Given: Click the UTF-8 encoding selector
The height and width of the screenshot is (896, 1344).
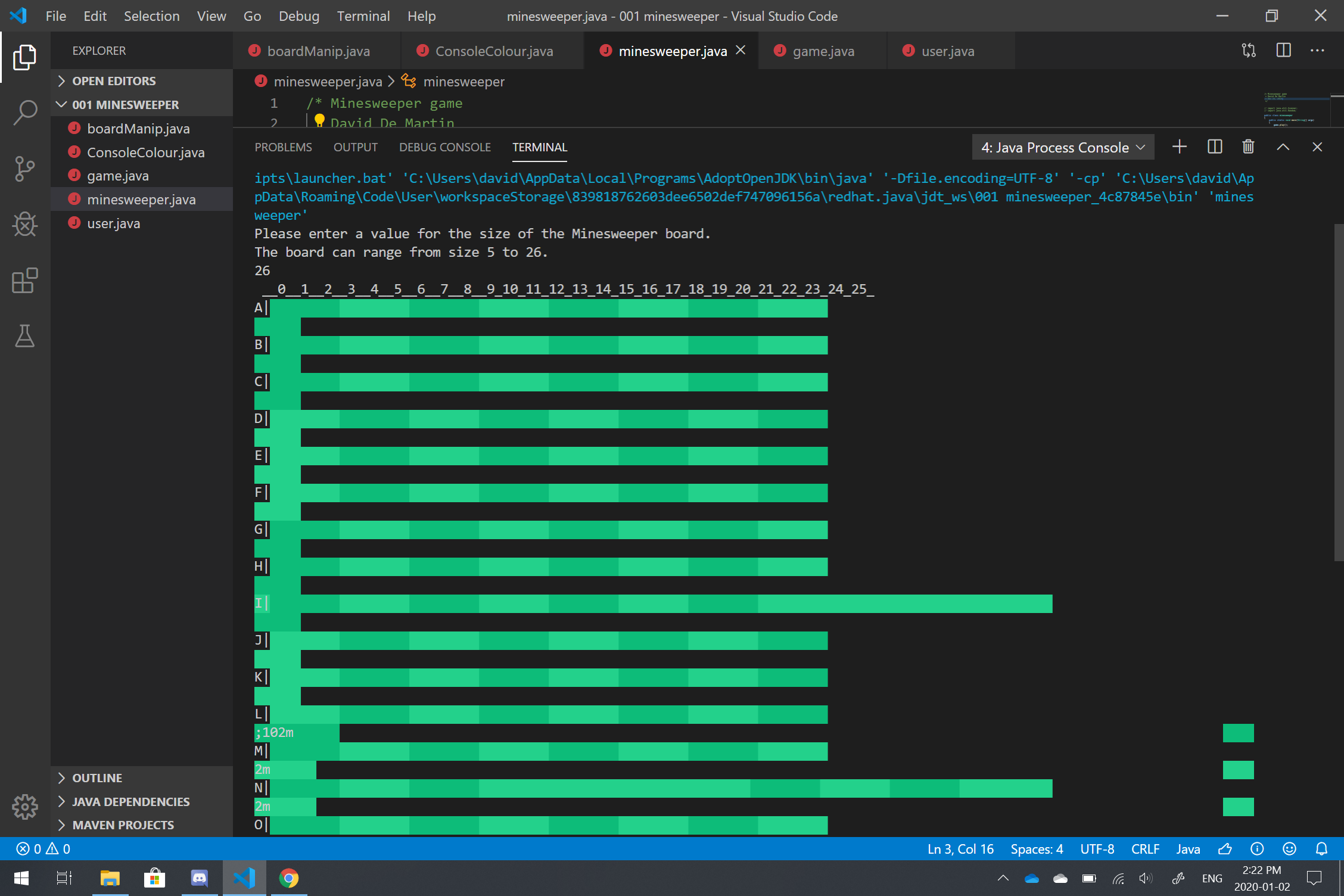Looking at the screenshot, I should (x=1097, y=848).
